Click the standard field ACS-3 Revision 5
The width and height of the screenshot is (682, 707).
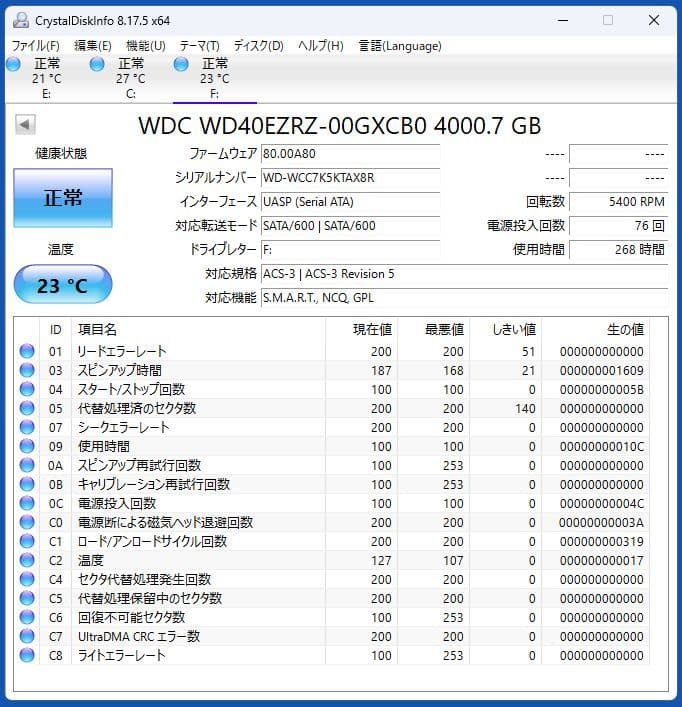pyautogui.click(x=465, y=274)
